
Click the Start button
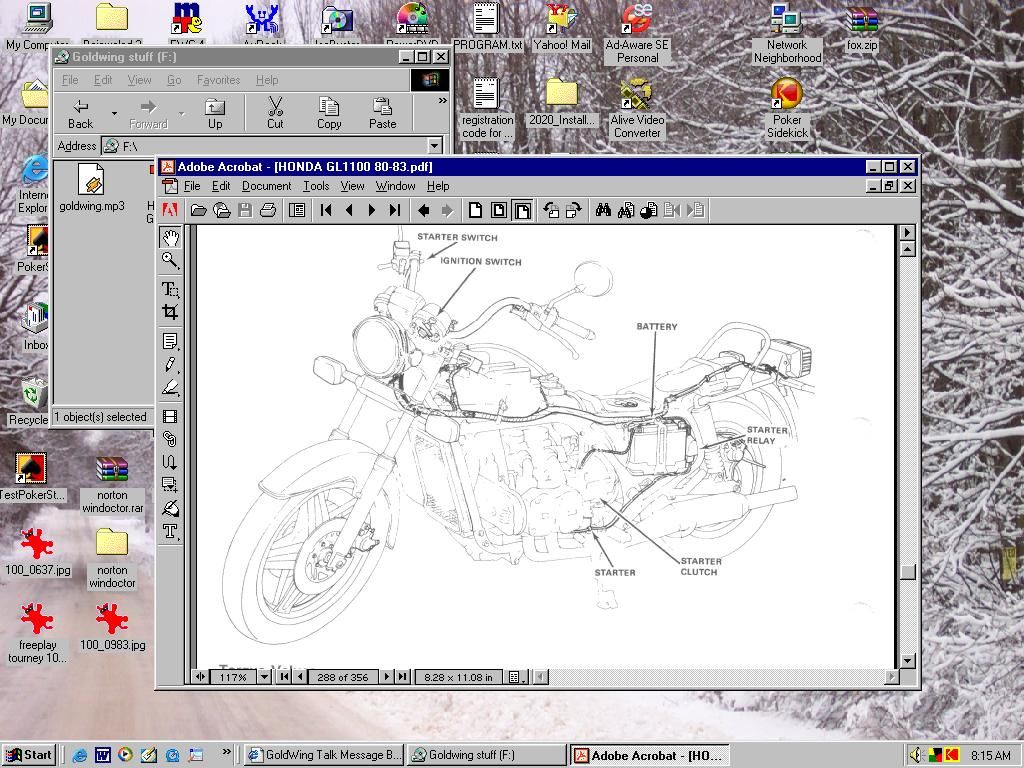[x=29, y=755]
